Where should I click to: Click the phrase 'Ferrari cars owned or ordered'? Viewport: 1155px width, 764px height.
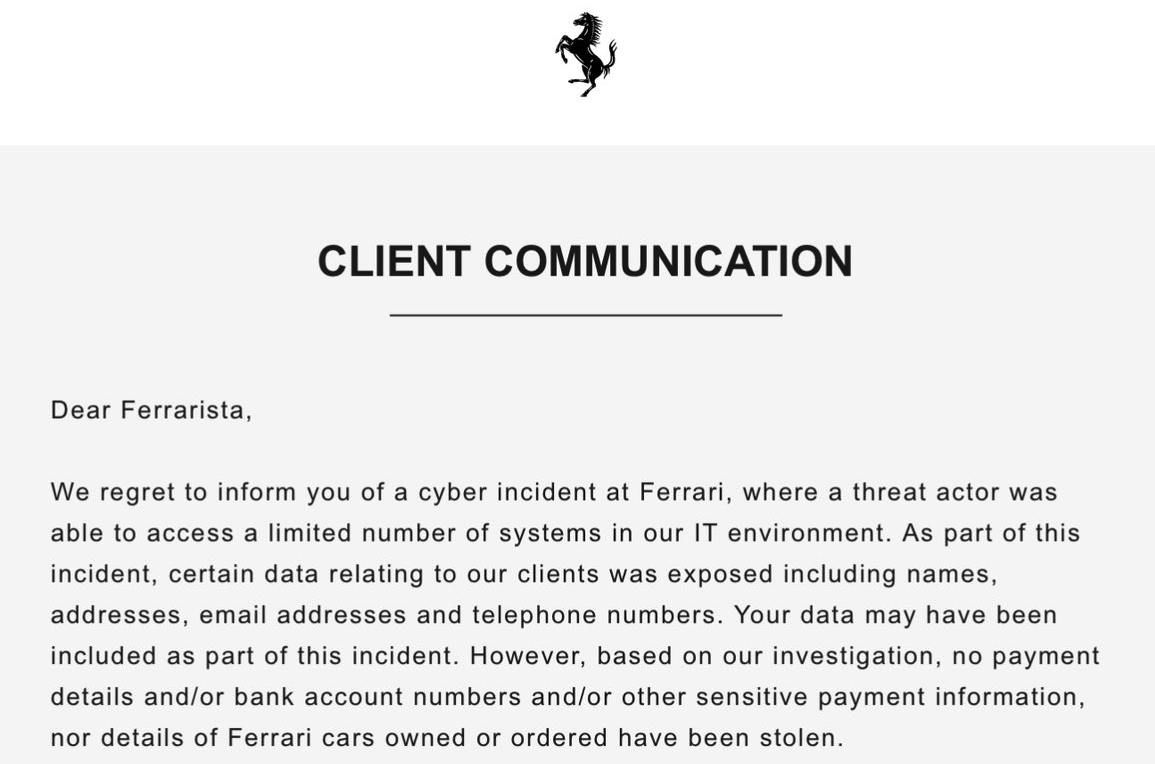pos(418,738)
